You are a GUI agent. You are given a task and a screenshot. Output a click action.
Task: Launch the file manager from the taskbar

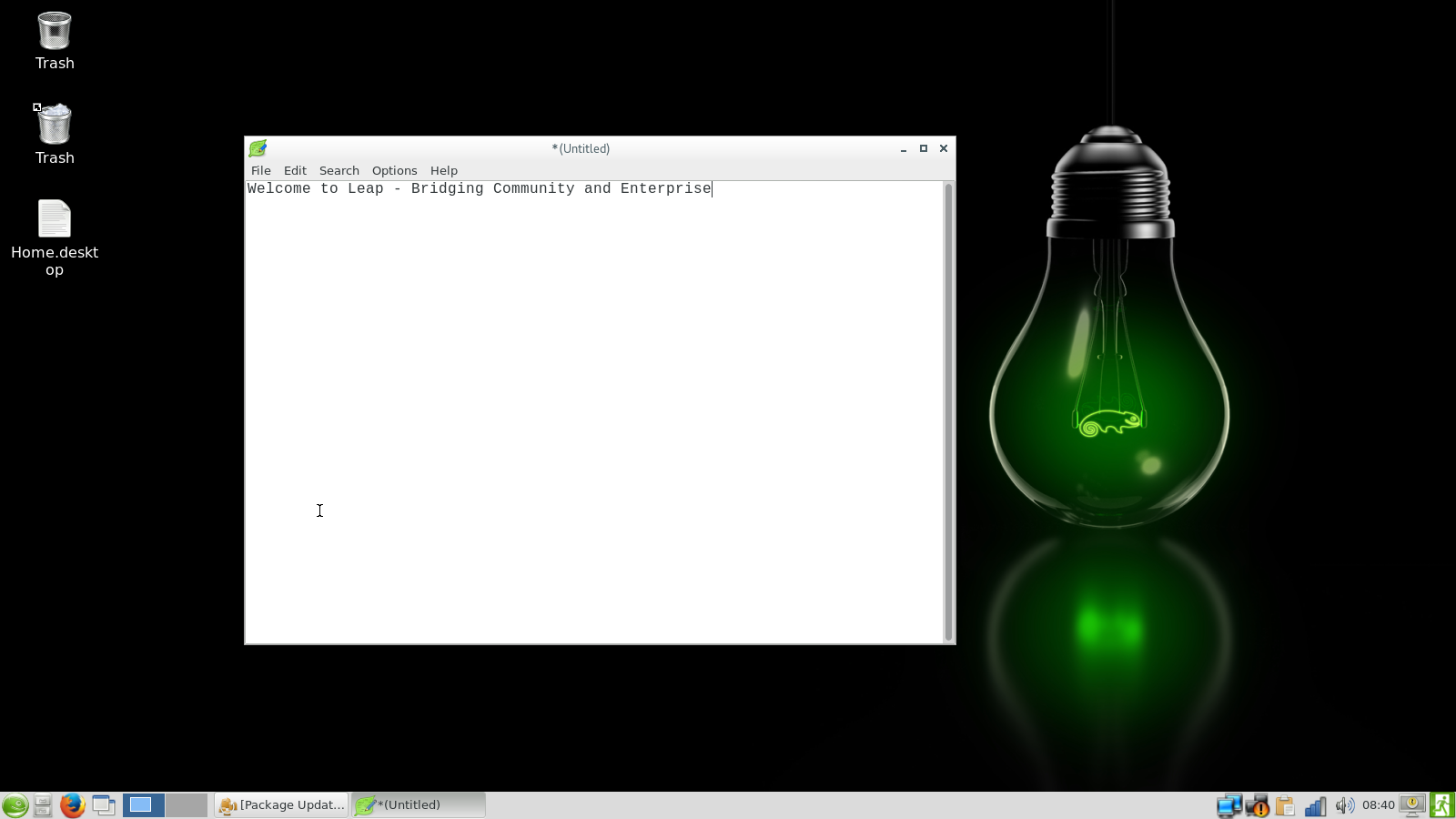43,805
